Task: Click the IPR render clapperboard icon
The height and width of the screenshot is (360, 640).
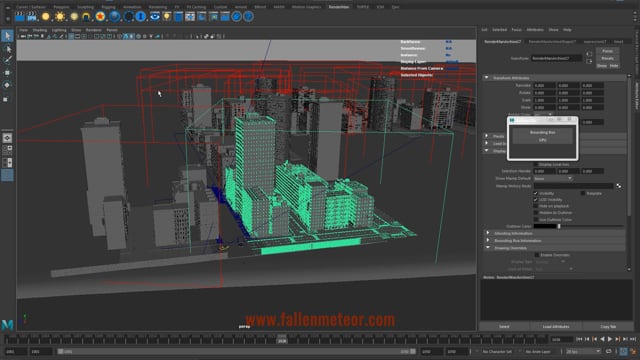Action: tap(31, 17)
